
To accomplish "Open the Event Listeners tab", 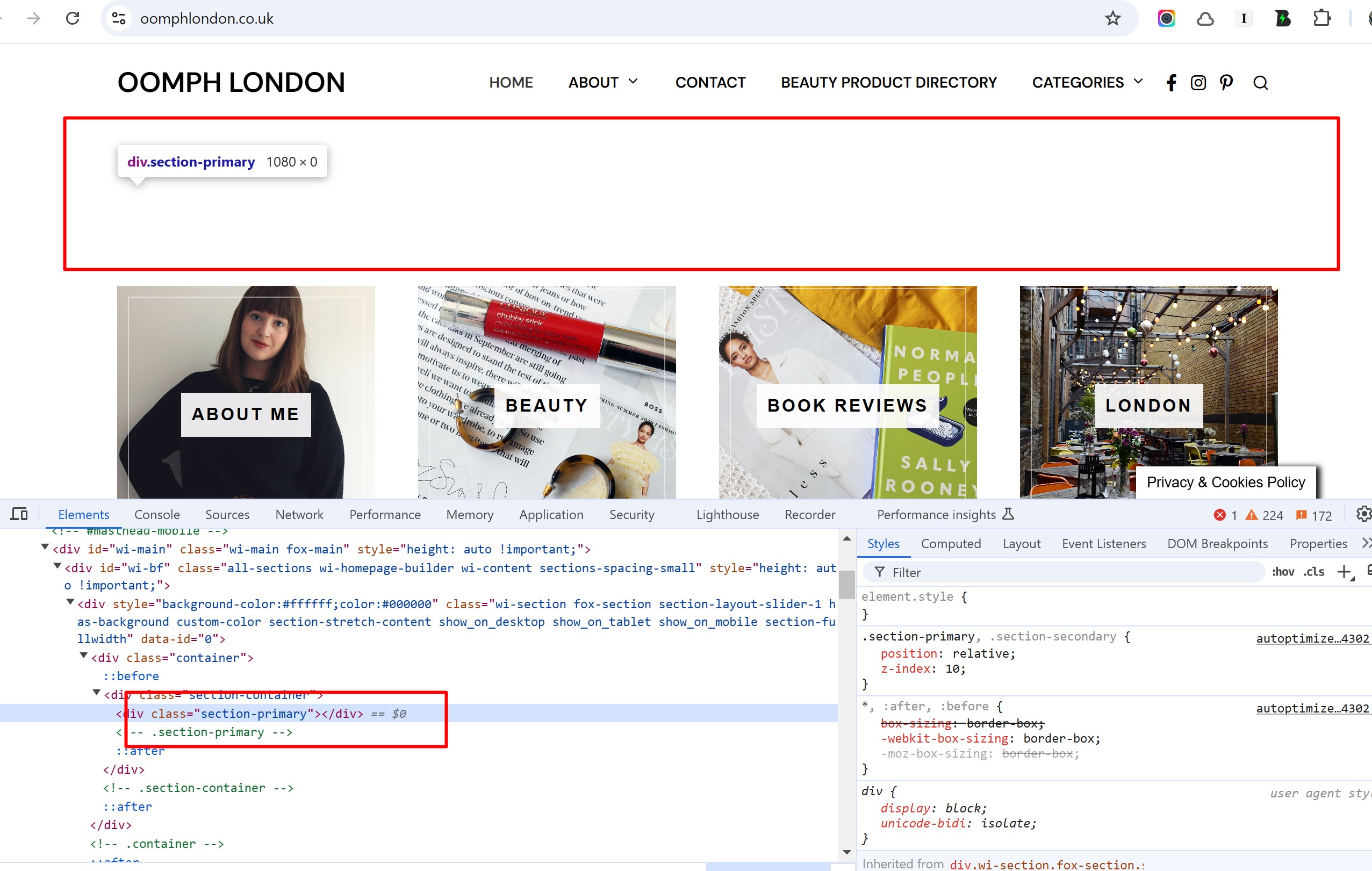I will pyautogui.click(x=1104, y=543).
